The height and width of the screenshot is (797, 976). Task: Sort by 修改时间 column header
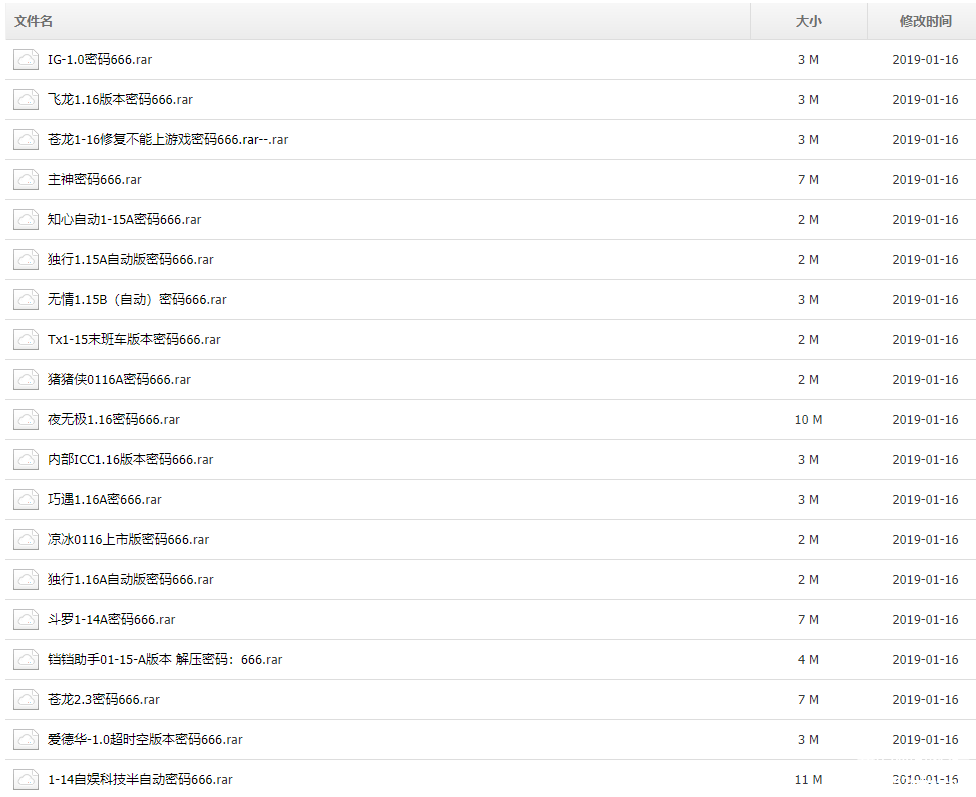(926, 21)
